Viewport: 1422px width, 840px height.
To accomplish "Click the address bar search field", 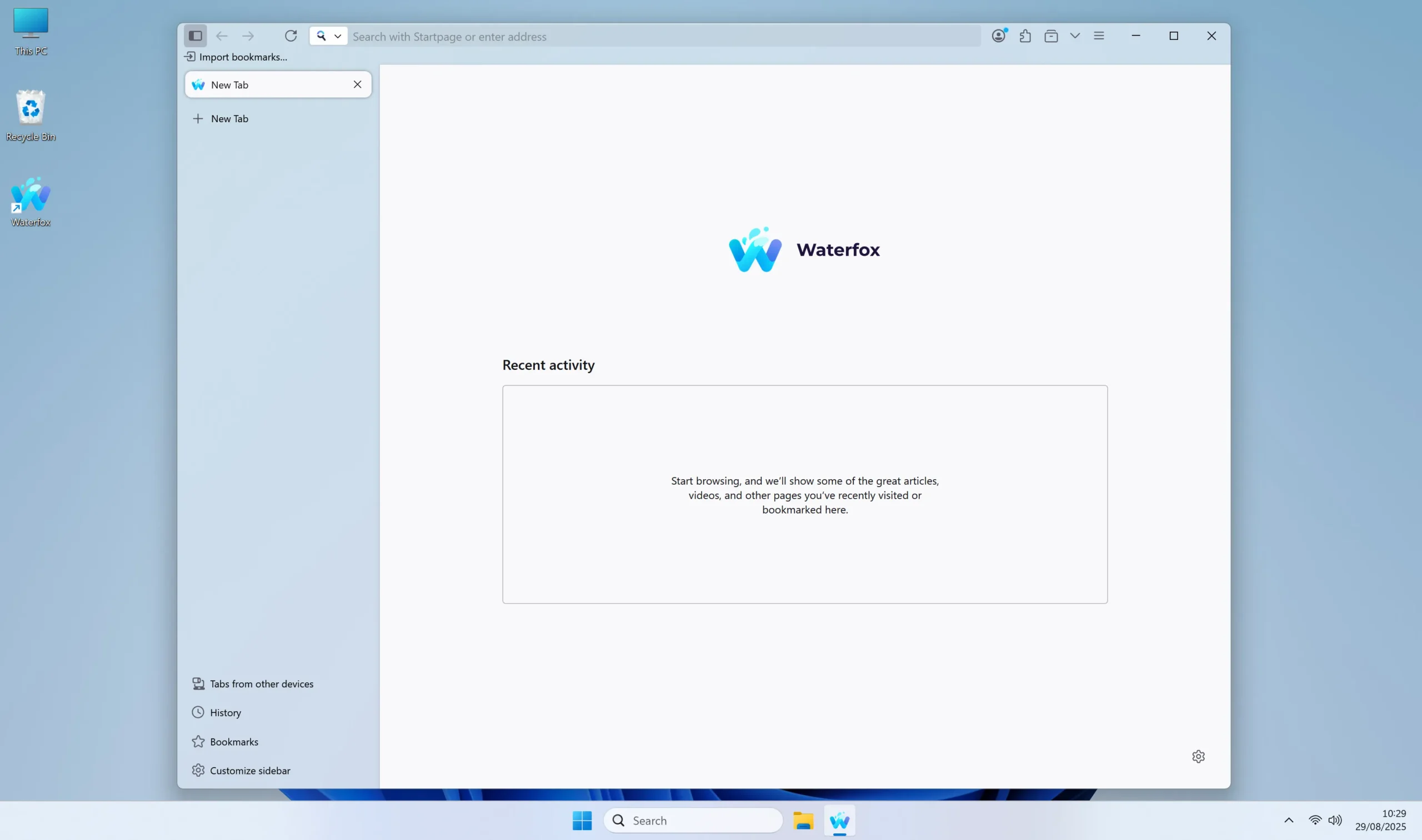I will pos(663,36).
